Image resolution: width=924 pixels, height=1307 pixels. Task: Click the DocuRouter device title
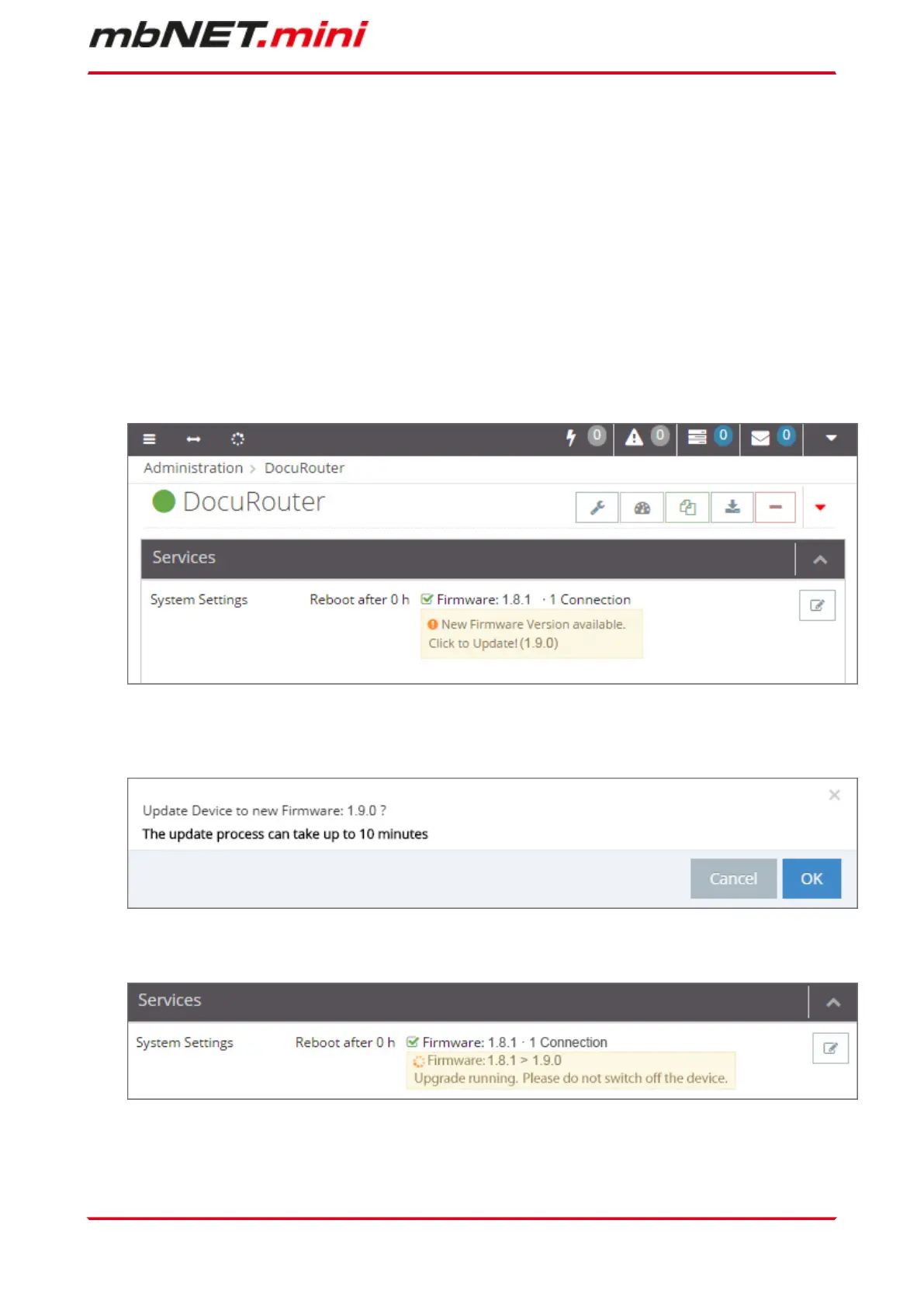click(254, 501)
